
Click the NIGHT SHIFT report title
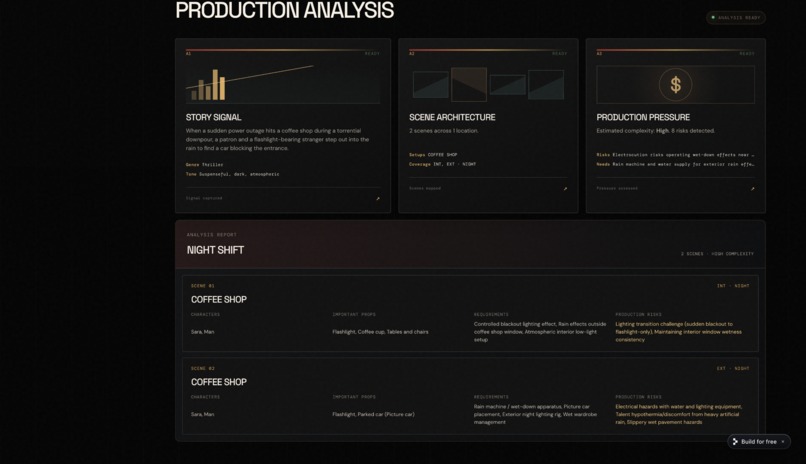point(215,250)
